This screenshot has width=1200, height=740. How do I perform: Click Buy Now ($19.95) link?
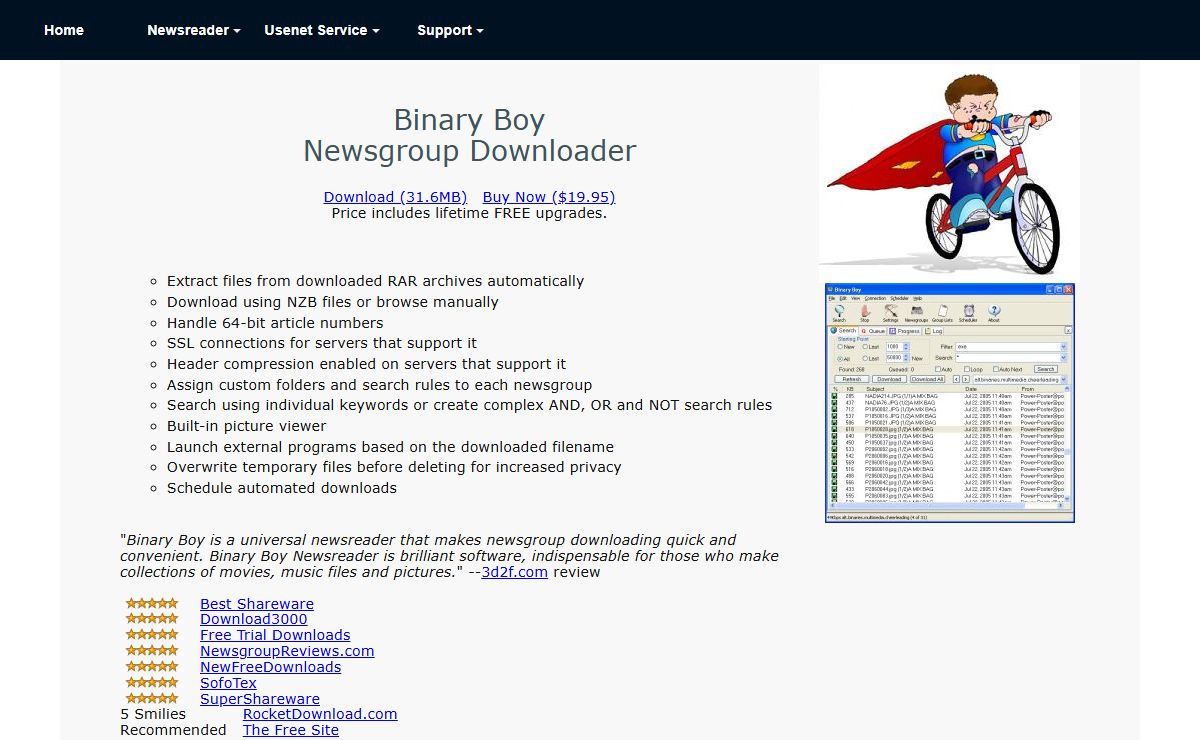point(549,197)
